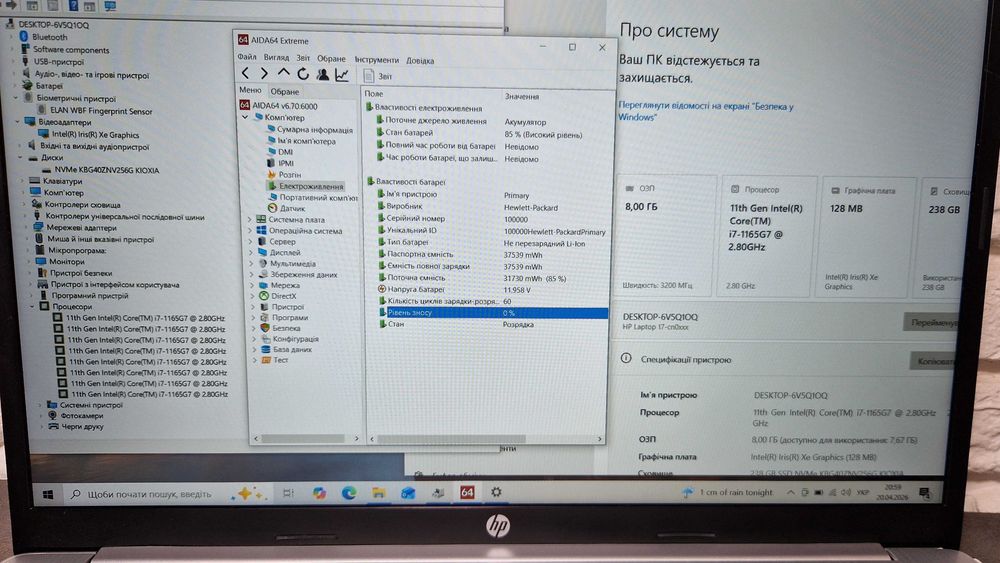This screenshot has width=1000, height=563.
Task: Open Bluetooth in Device Manager
Action: (43, 37)
